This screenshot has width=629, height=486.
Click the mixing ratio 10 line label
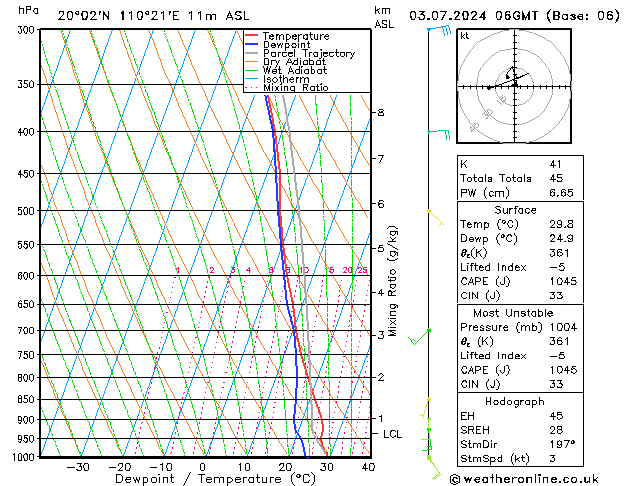pyautogui.click(x=304, y=270)
